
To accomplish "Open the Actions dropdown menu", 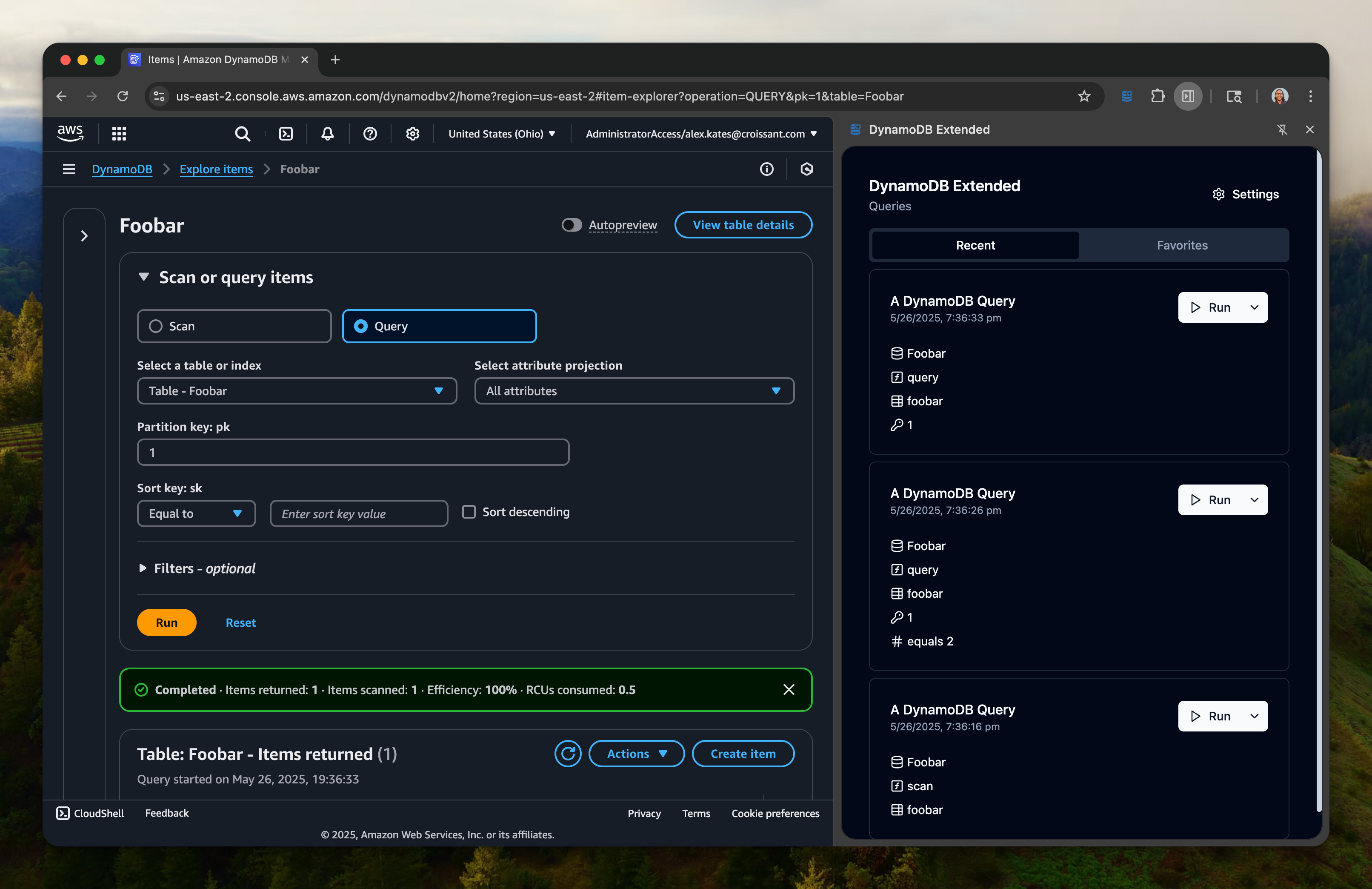I will [x=637, y=754].
